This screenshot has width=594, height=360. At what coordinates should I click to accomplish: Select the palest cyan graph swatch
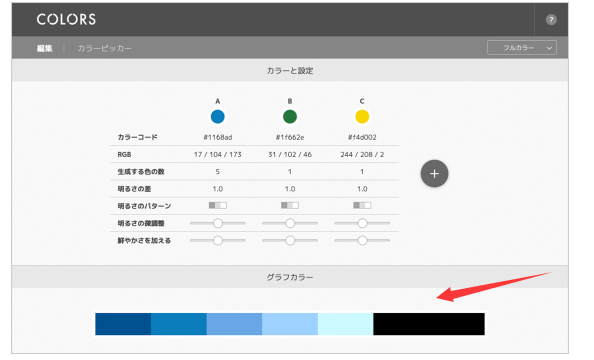pyautogui.click(x=345, y=324)
